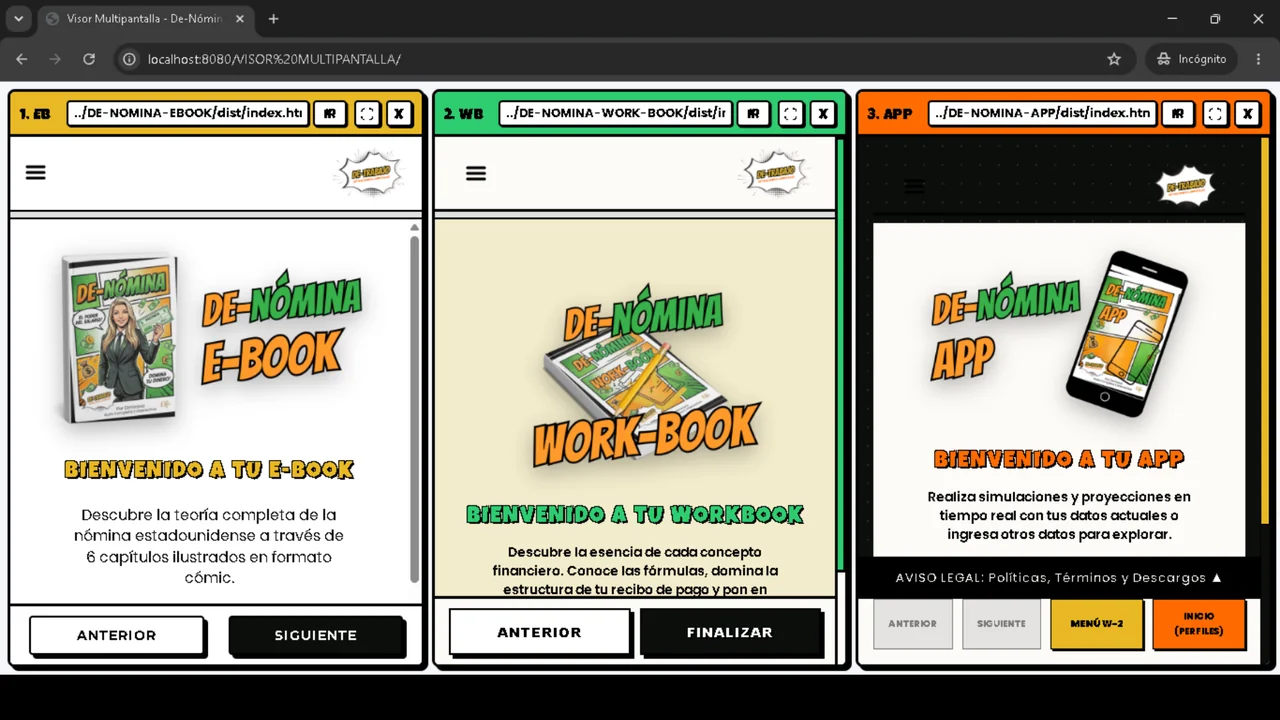This screenshot has height=720, width=1280.
Task: Click the BIENVENIDO A TU WORKBOOK heading
Action: coord(635,514)
